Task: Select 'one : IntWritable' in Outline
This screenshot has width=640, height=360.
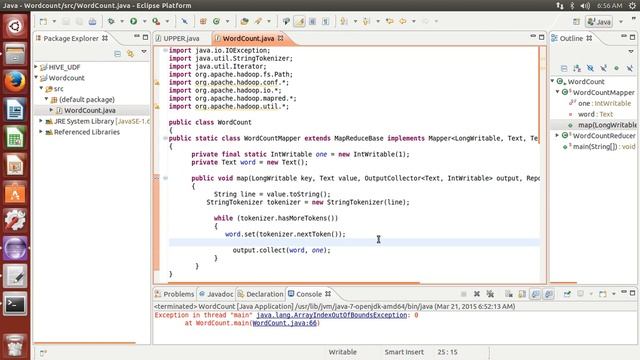Action: (x=601, y=103)
